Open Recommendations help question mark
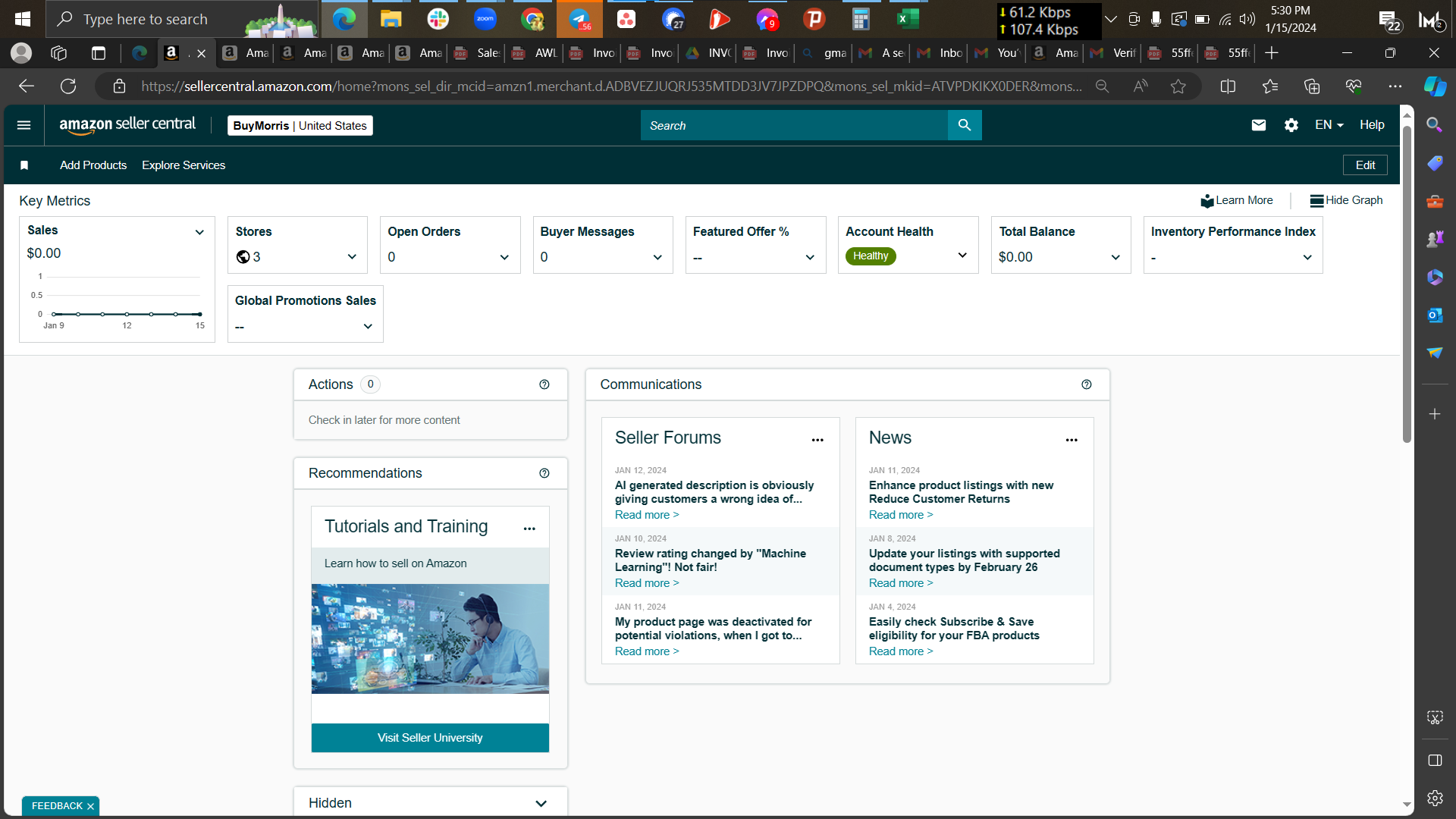 544,473
